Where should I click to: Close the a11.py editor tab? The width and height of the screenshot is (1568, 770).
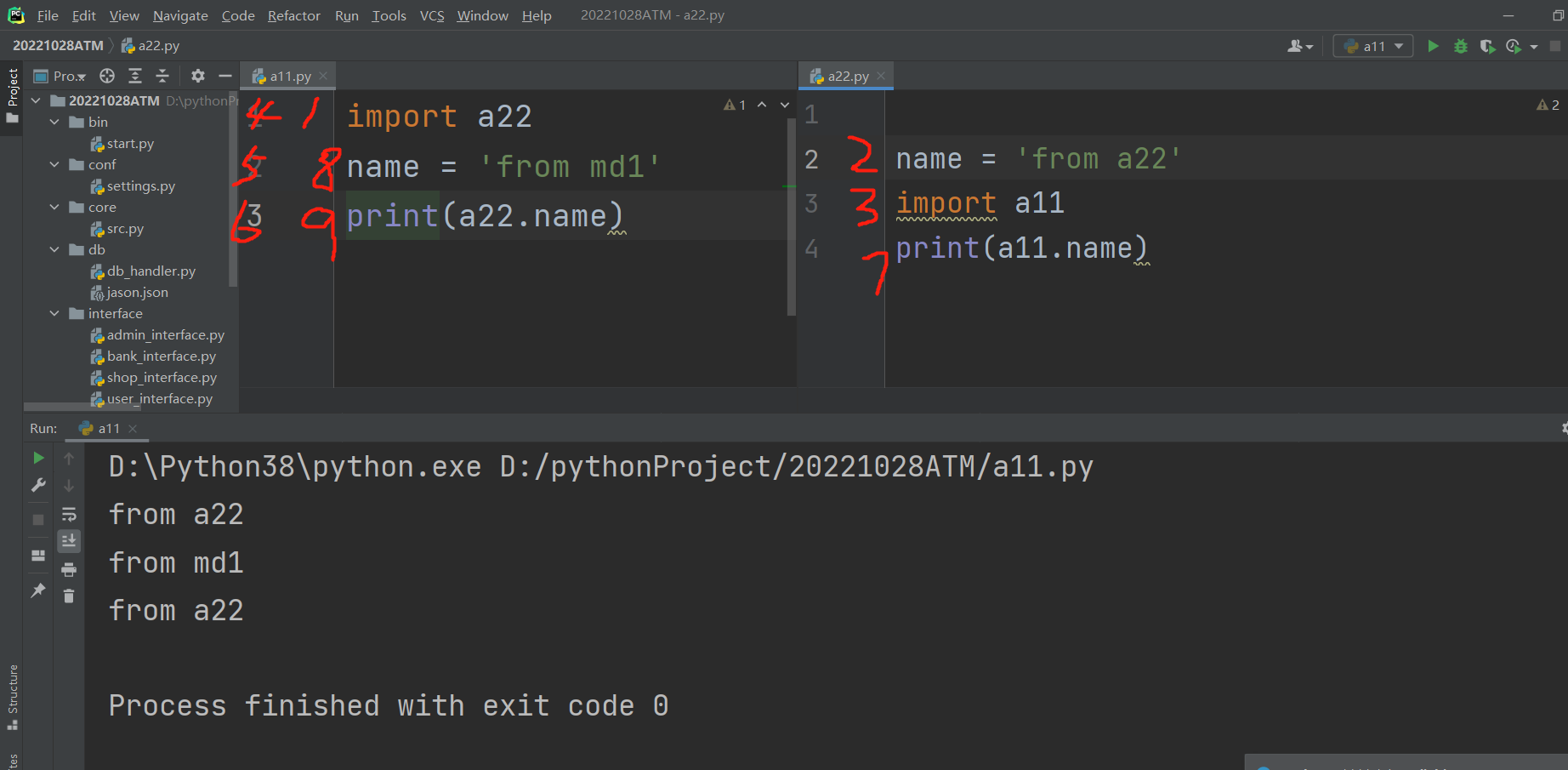323,76
